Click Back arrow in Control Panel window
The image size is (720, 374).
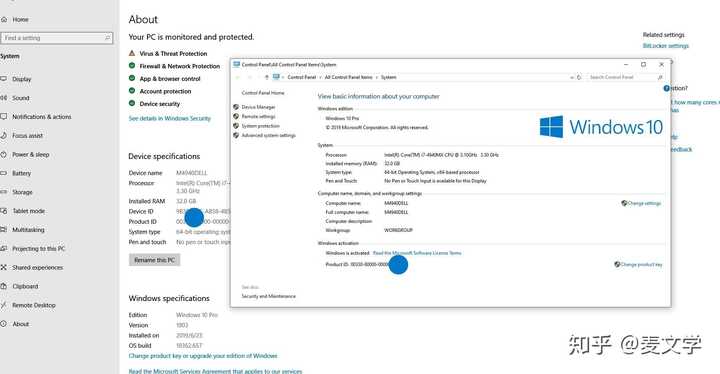tap(238, 77)
